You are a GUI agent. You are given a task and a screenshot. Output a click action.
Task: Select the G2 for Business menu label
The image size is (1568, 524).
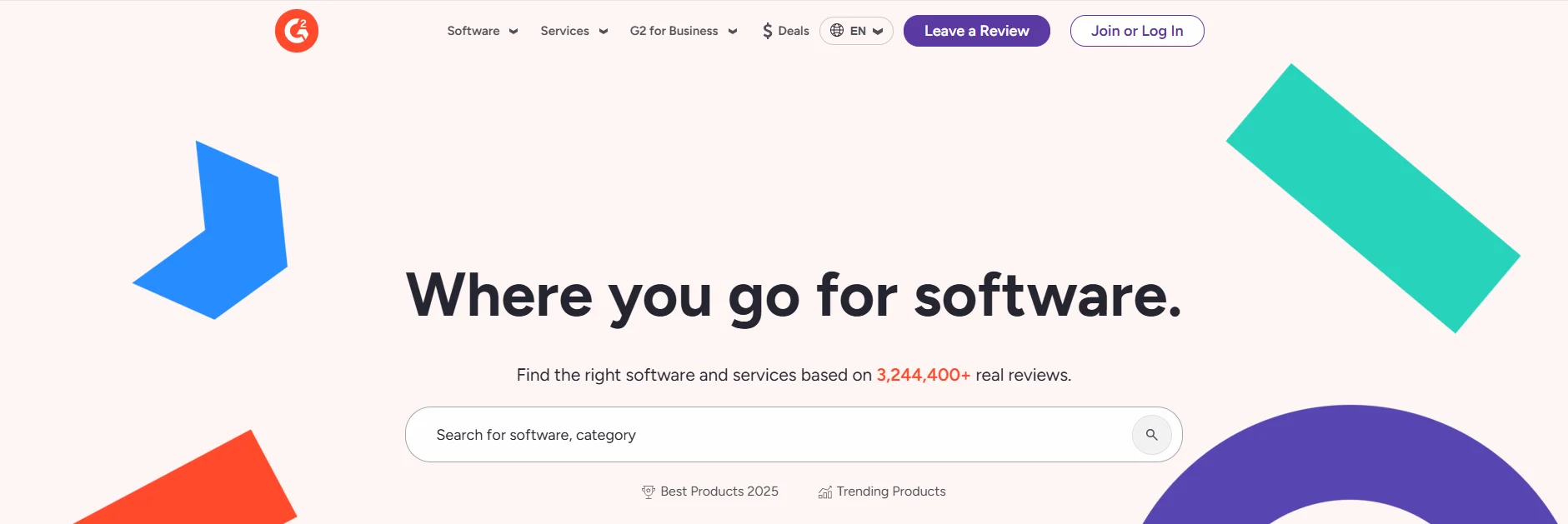(x=674, y=31)
